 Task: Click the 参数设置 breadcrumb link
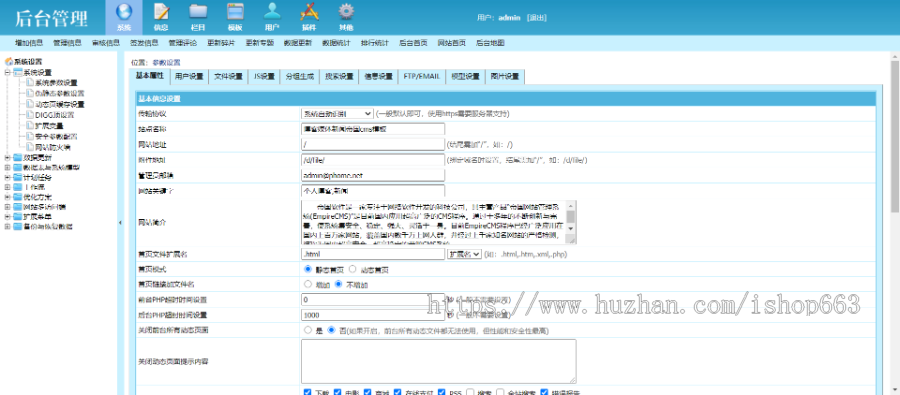[166, 63]
